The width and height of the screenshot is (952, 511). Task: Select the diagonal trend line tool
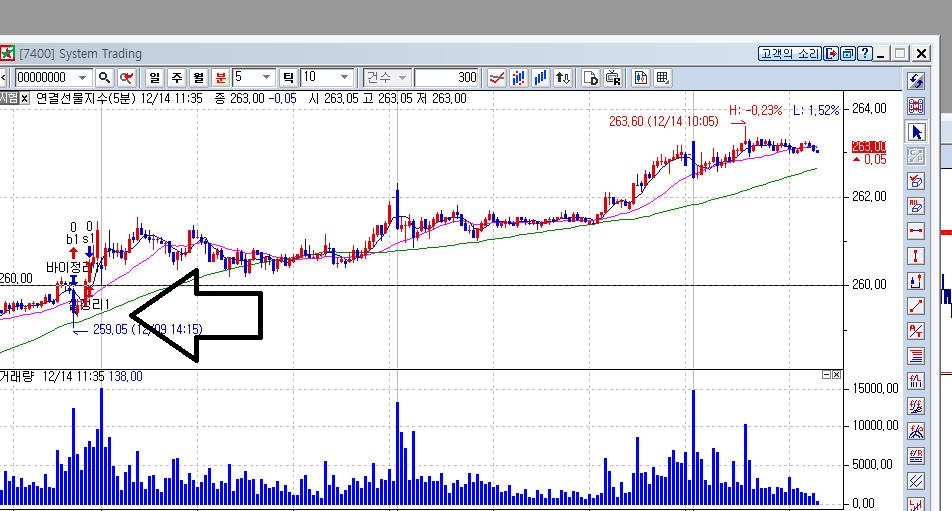pyautogui.click(x=916, y=306)
